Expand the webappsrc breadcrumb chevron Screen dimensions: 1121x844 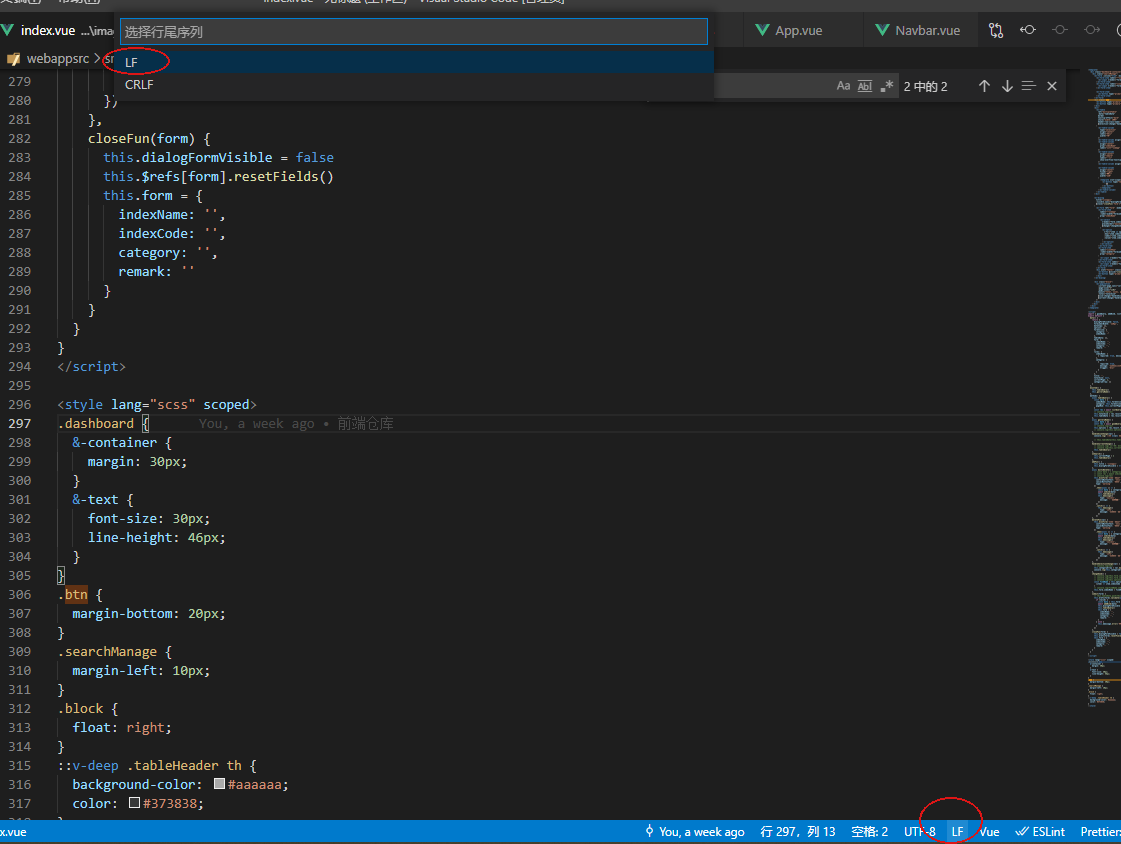coord(96,60)
